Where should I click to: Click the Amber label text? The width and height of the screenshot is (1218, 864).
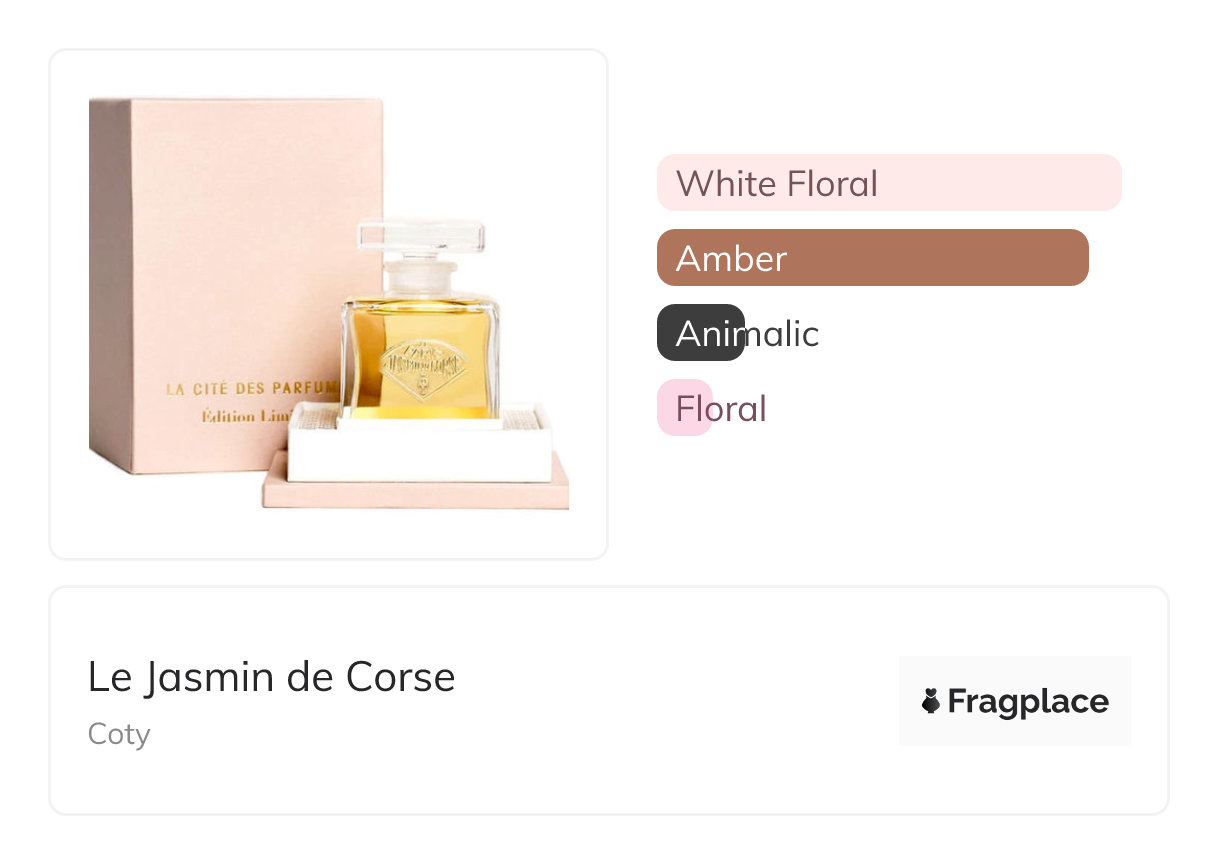point(731,258)
